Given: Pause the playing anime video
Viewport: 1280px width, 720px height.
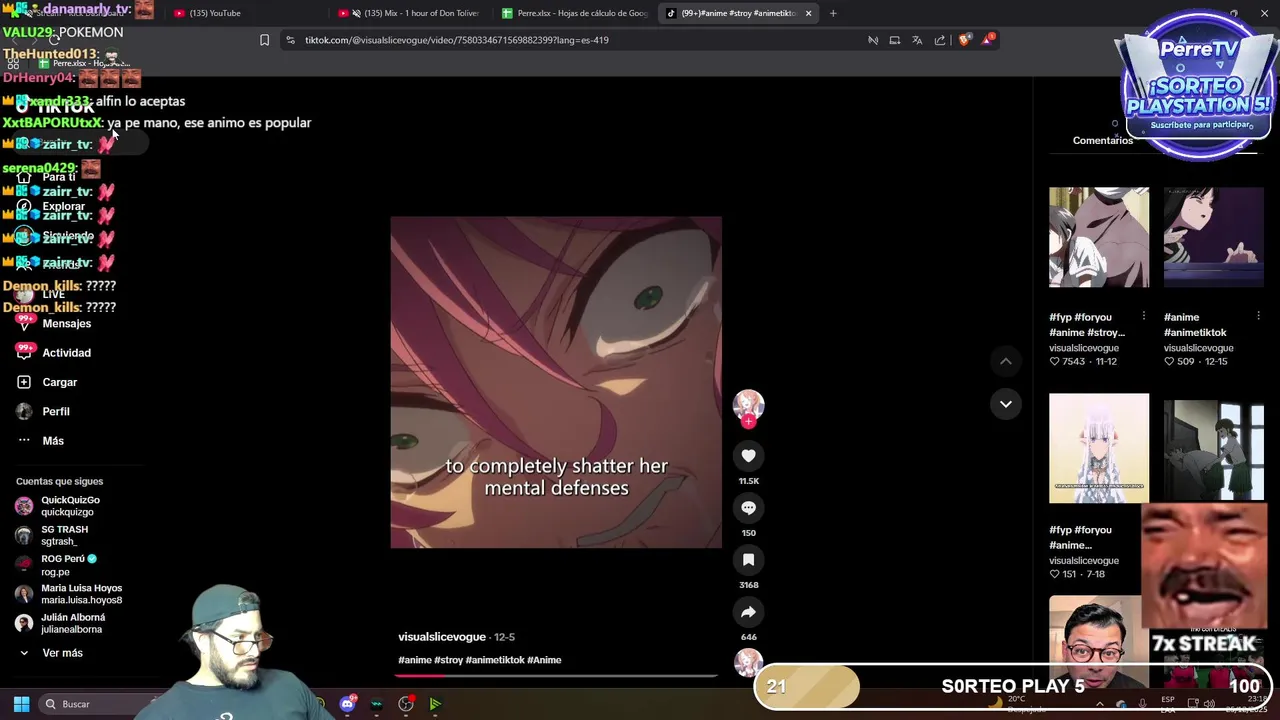Looking at the screenshot, I should (x=556, y=382).
